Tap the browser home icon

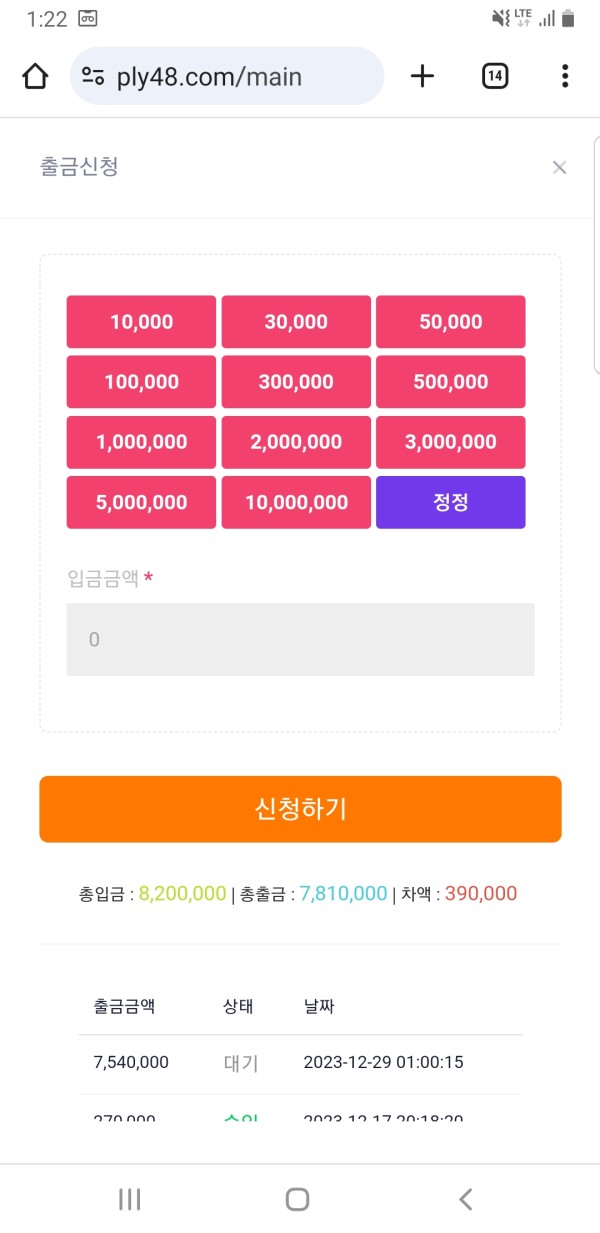coord(35,76)
